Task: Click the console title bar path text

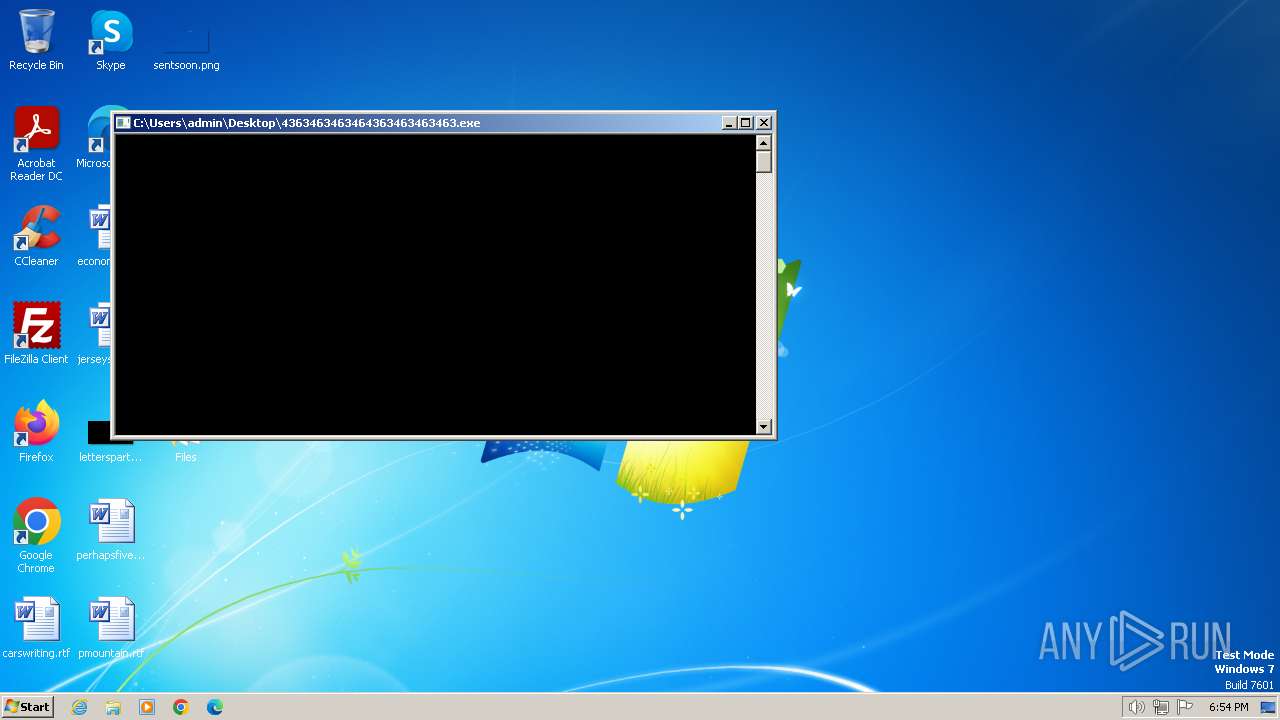Action: [x=307, y=123]
